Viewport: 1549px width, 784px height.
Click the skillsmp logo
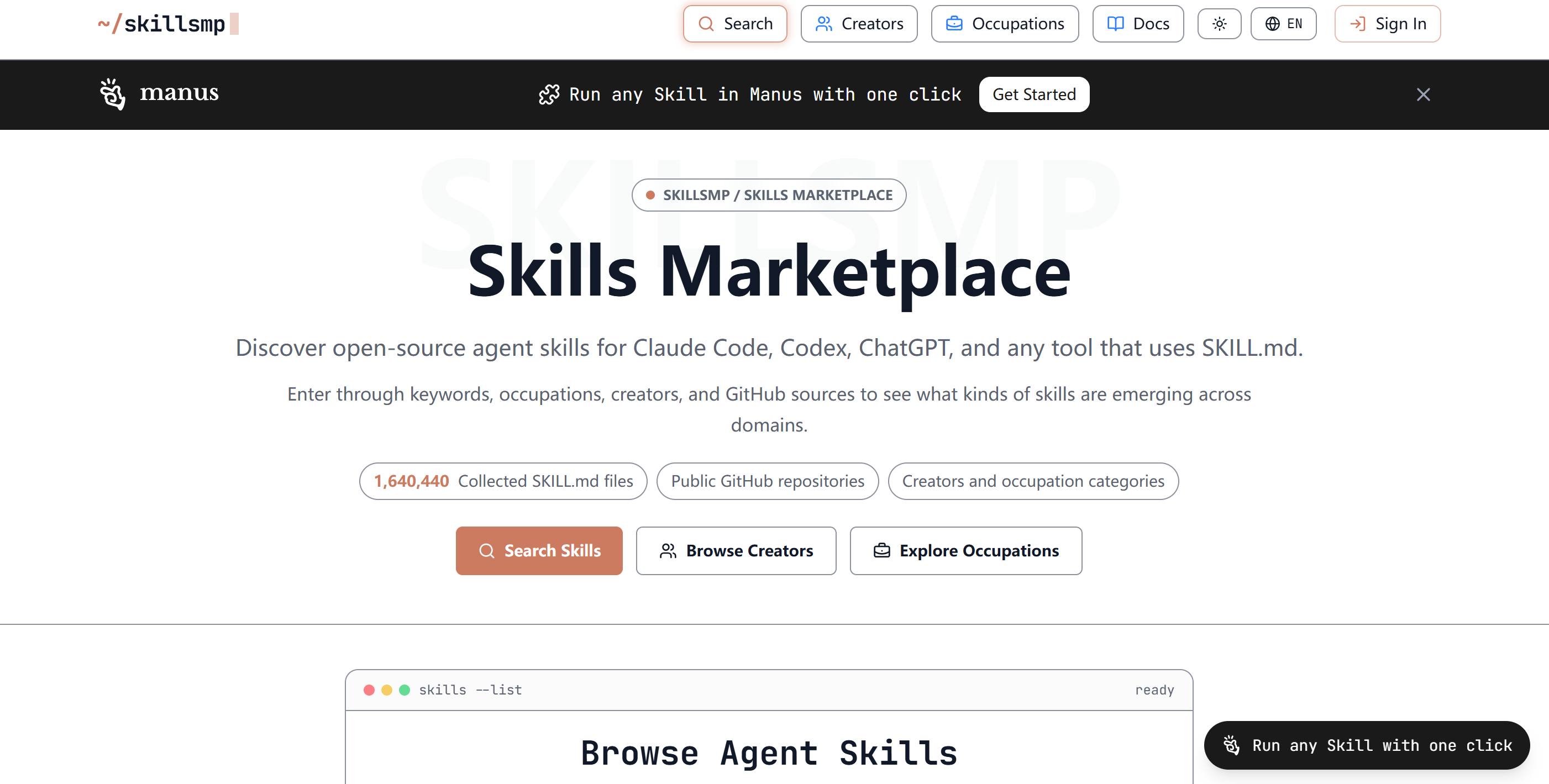coord(168,24)
